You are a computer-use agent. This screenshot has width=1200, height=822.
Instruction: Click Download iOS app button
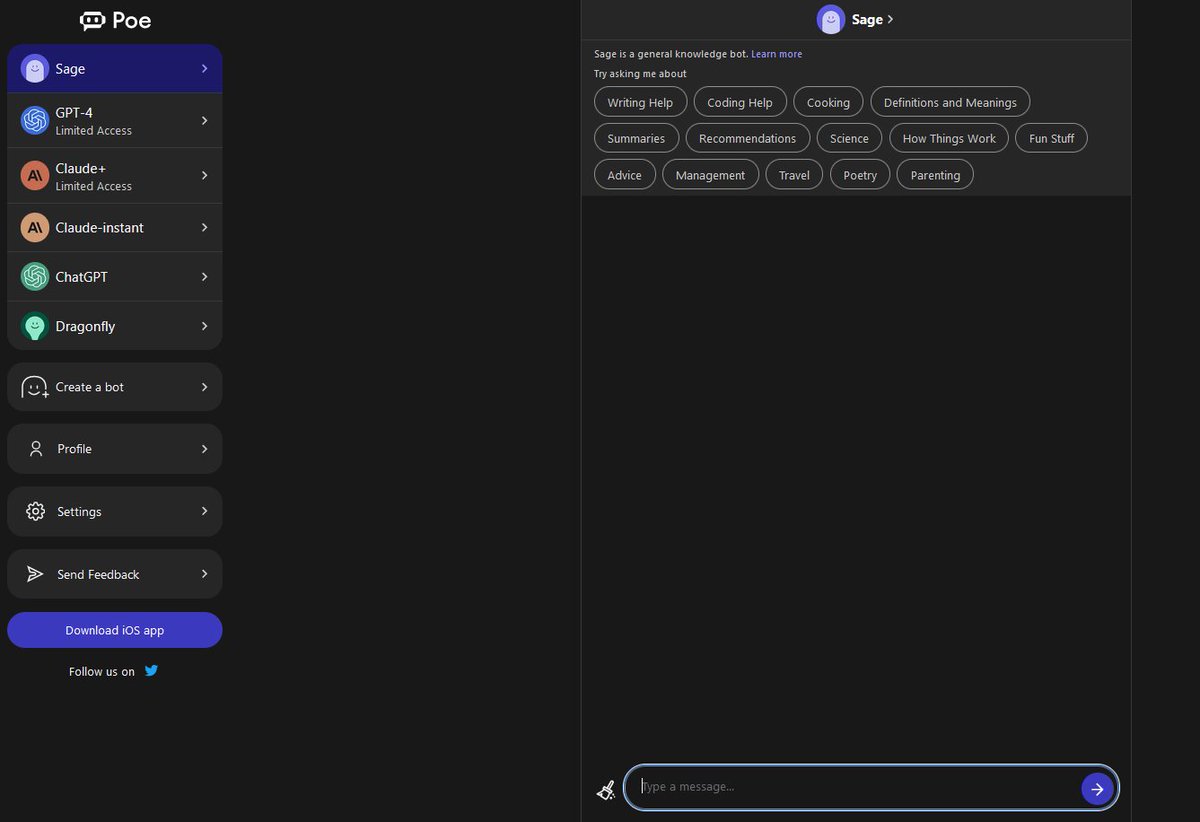[x=115, y=630]
